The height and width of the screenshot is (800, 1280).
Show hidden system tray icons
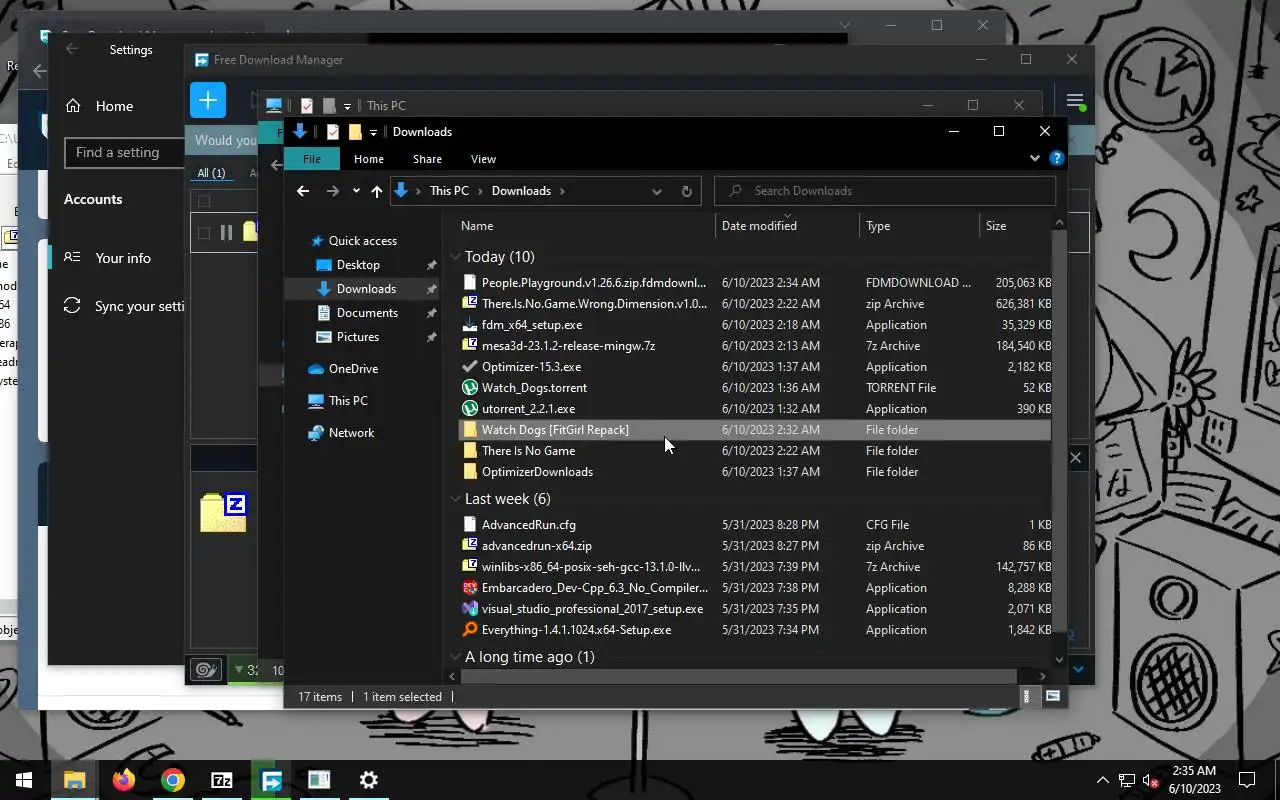tap(1103, 780)
